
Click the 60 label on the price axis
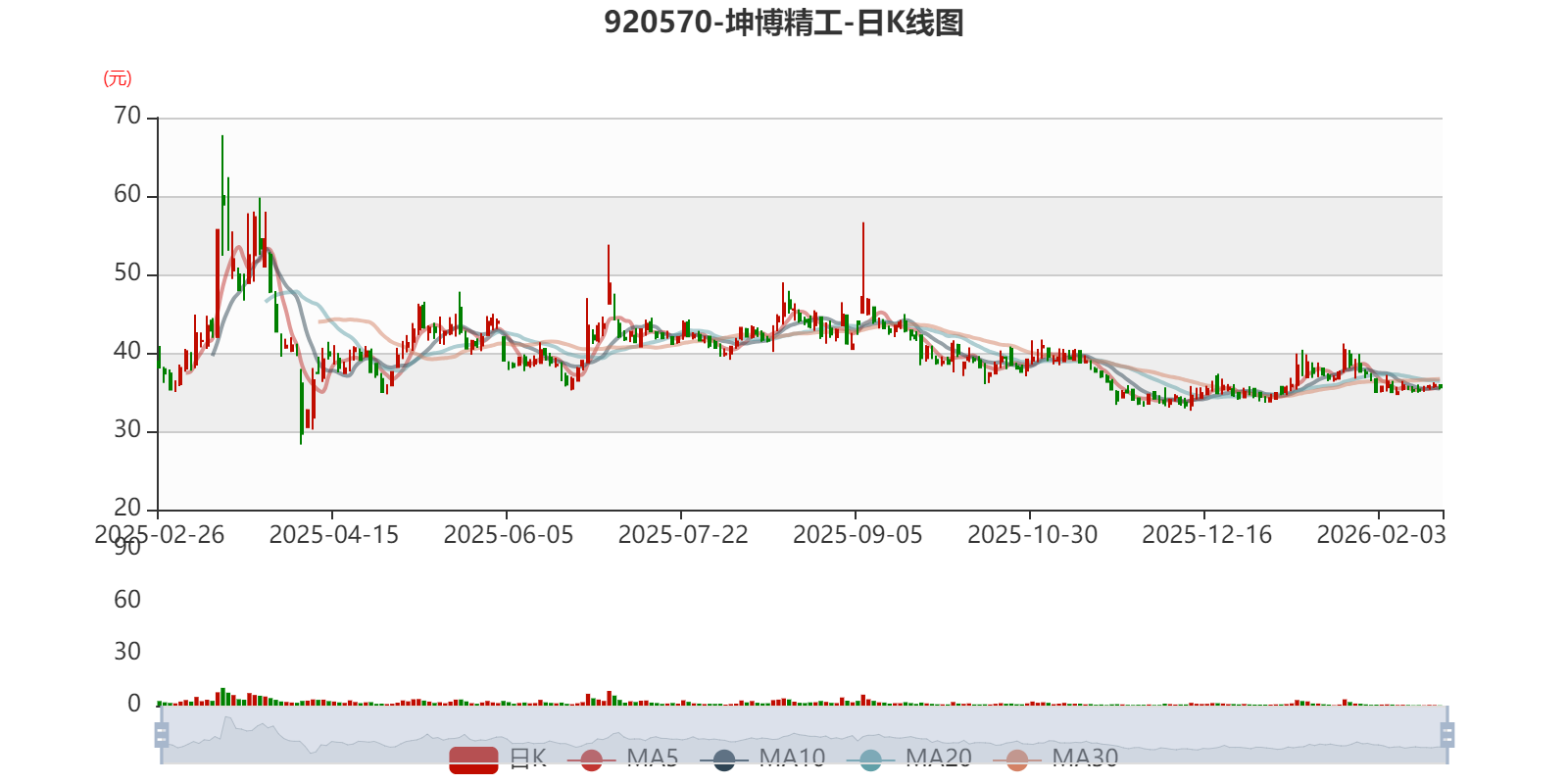pos(127,194)
